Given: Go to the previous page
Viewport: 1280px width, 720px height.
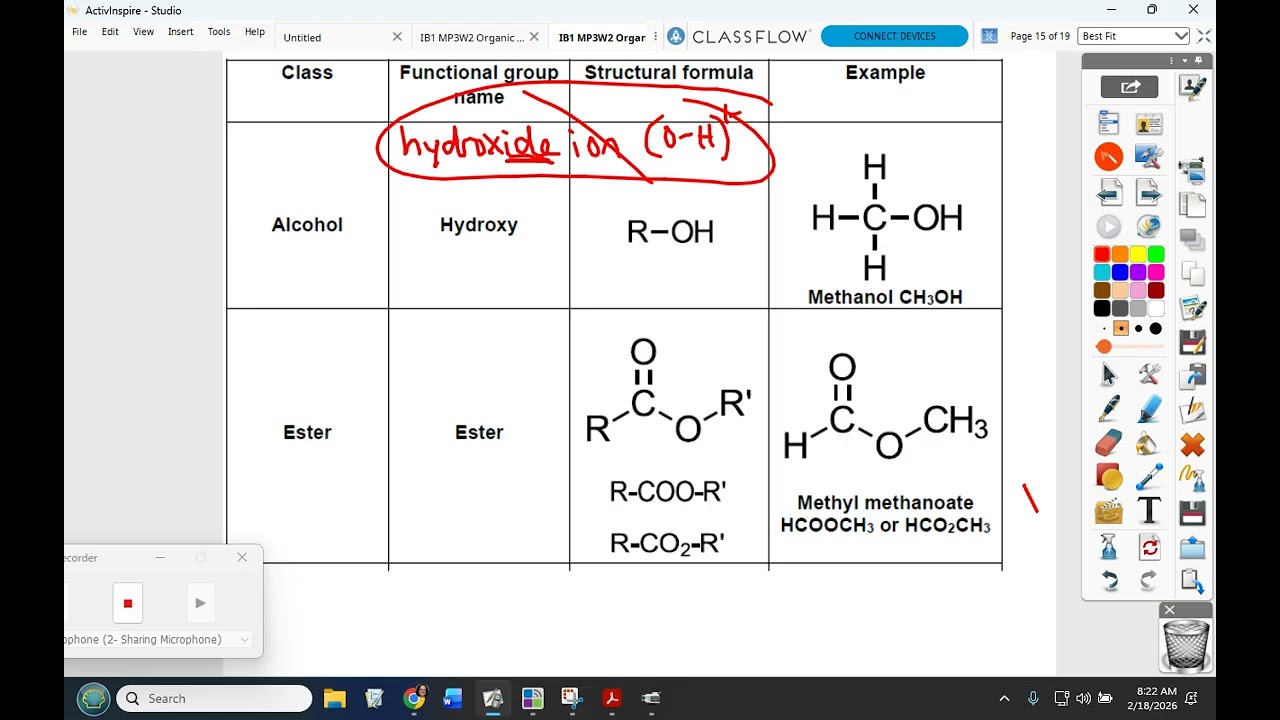Looking at the screenshot, I should pyautogui.click(x=1109, y=191).
